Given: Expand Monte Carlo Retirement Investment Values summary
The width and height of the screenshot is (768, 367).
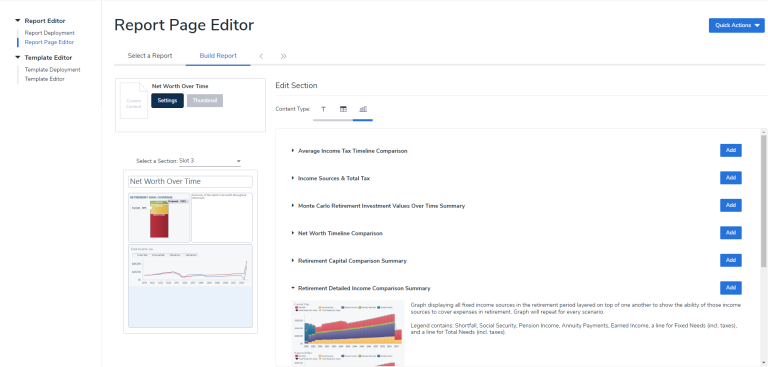Looking at the screenshot, I should (293, 206).
